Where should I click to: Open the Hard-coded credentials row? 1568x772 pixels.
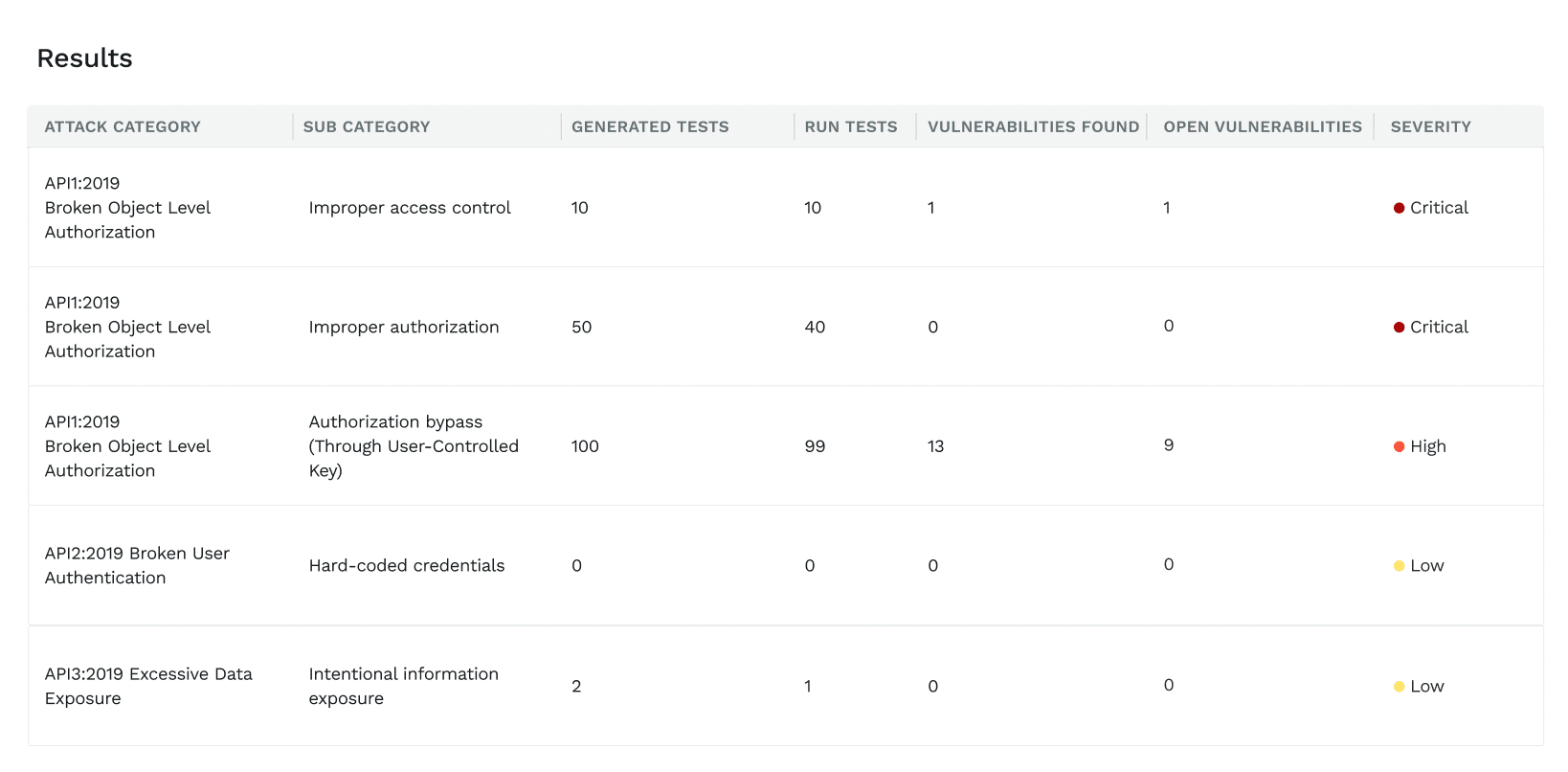tap(406, 566)
